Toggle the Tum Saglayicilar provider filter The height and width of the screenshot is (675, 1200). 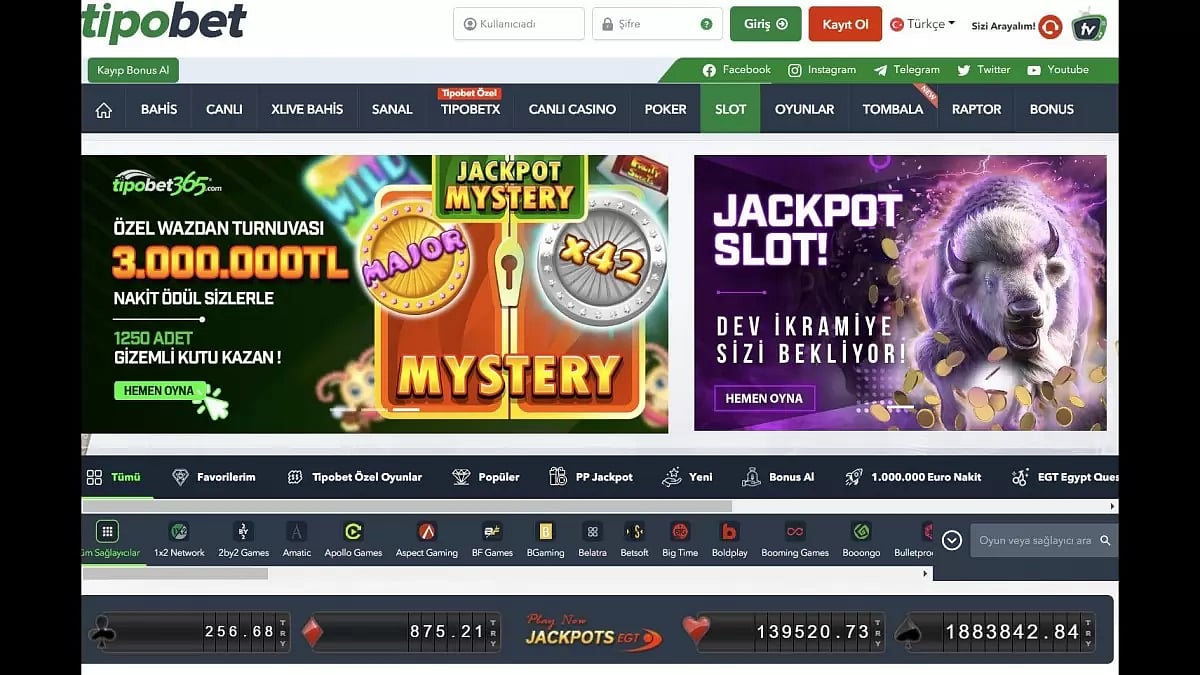107,532
